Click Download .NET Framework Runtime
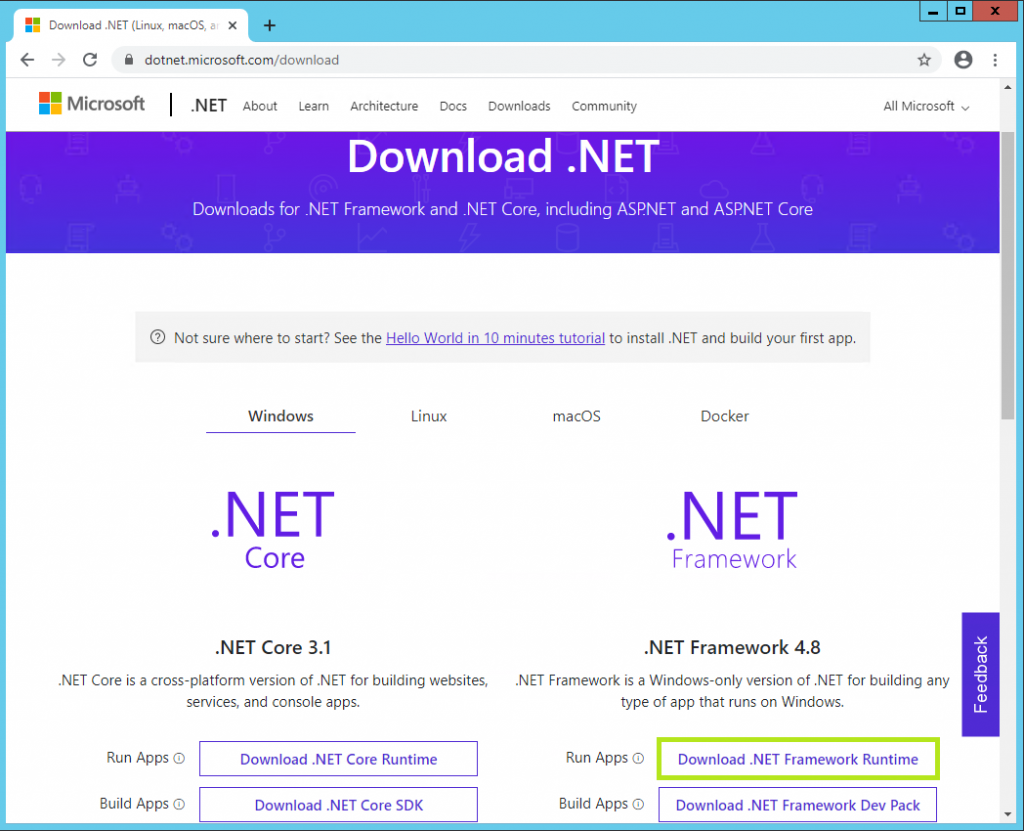 (x=797, y=758)
